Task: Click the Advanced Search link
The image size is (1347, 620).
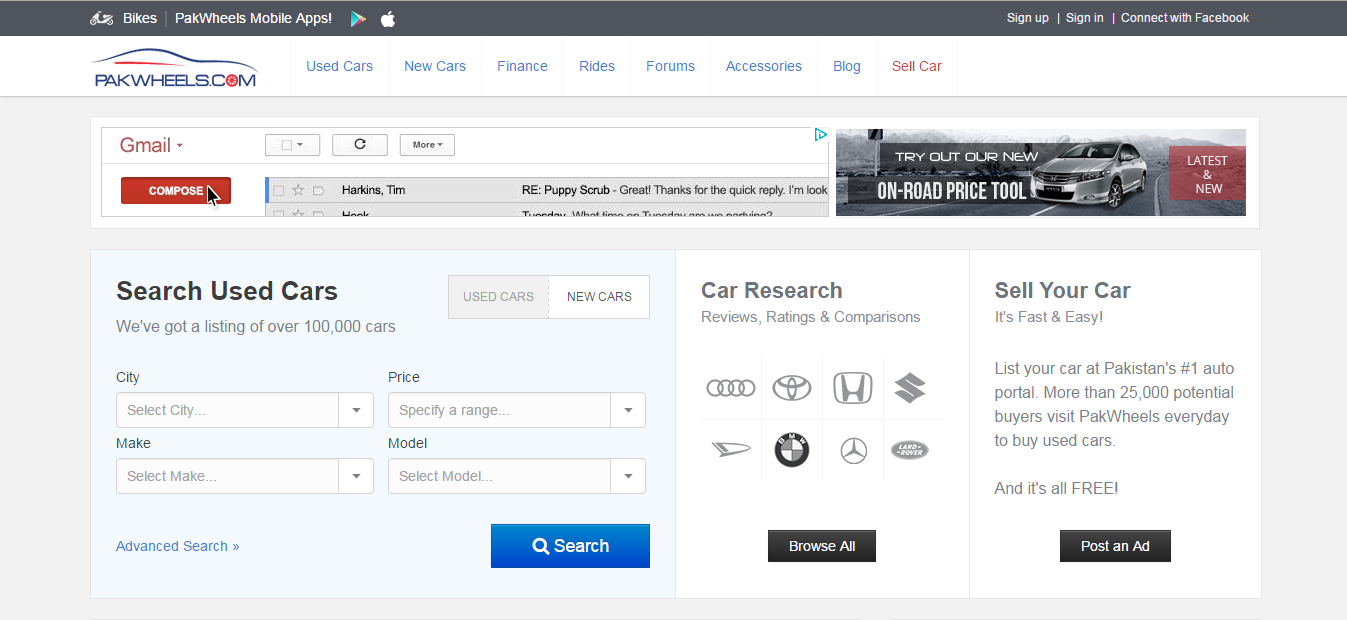Action: coord(177,546)
